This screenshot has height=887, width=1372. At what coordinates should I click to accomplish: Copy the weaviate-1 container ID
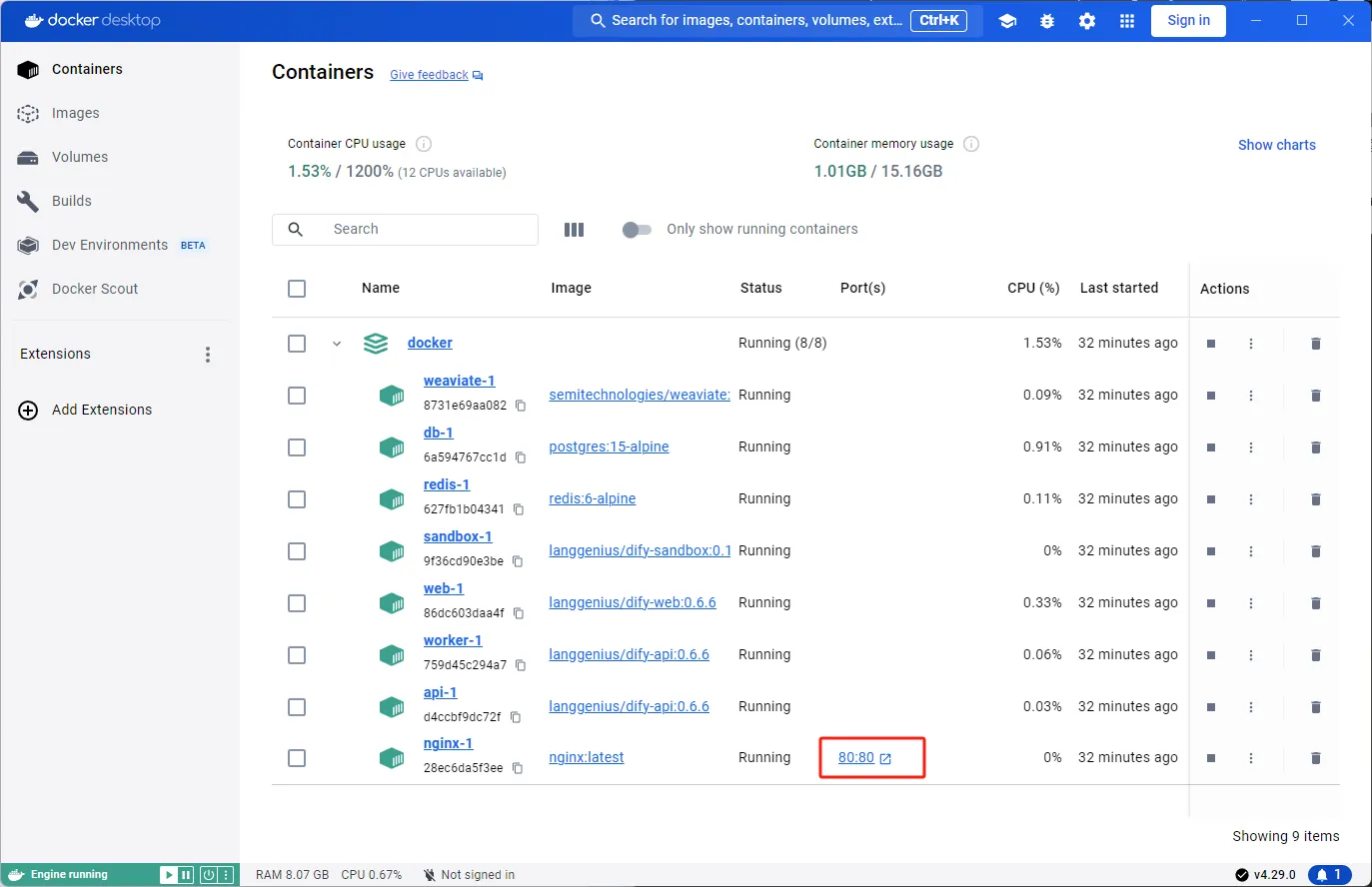521,406
